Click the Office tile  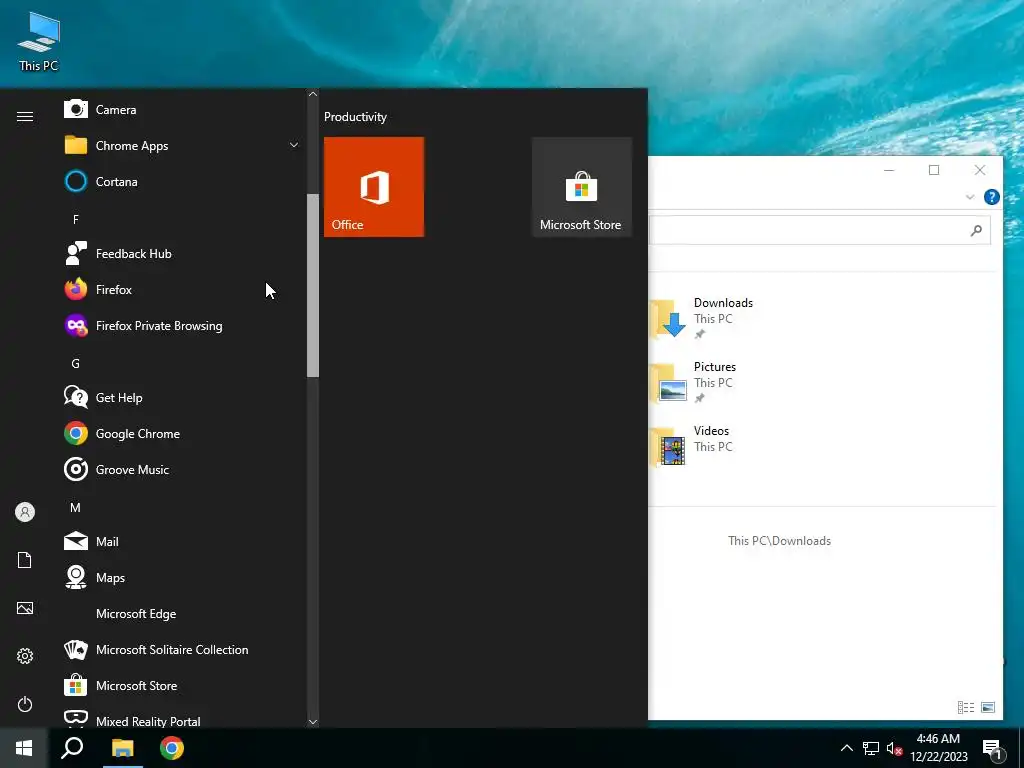pos(374,187)
